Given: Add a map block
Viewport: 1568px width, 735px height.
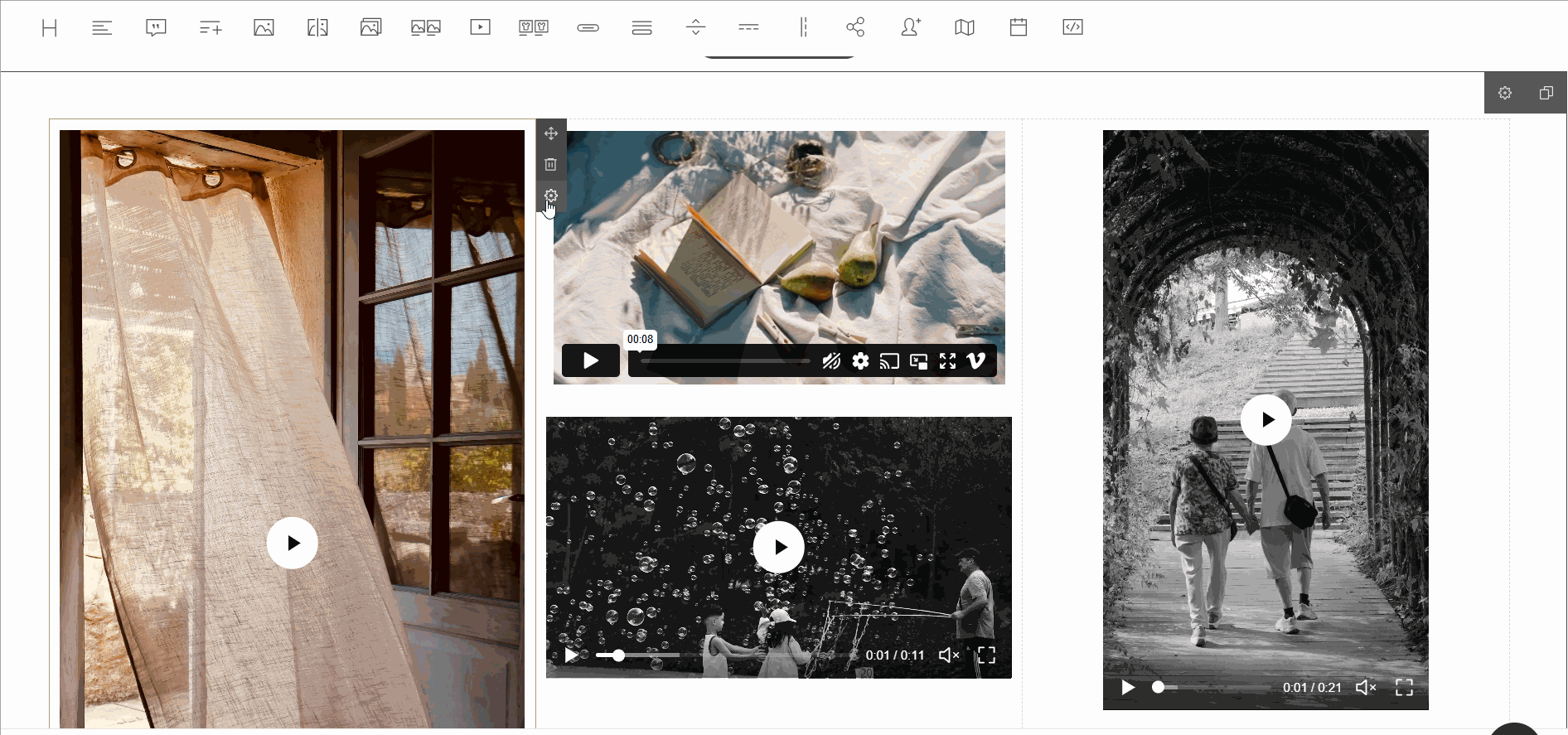Looking at the screenshot, I should (x=965, y=28).
